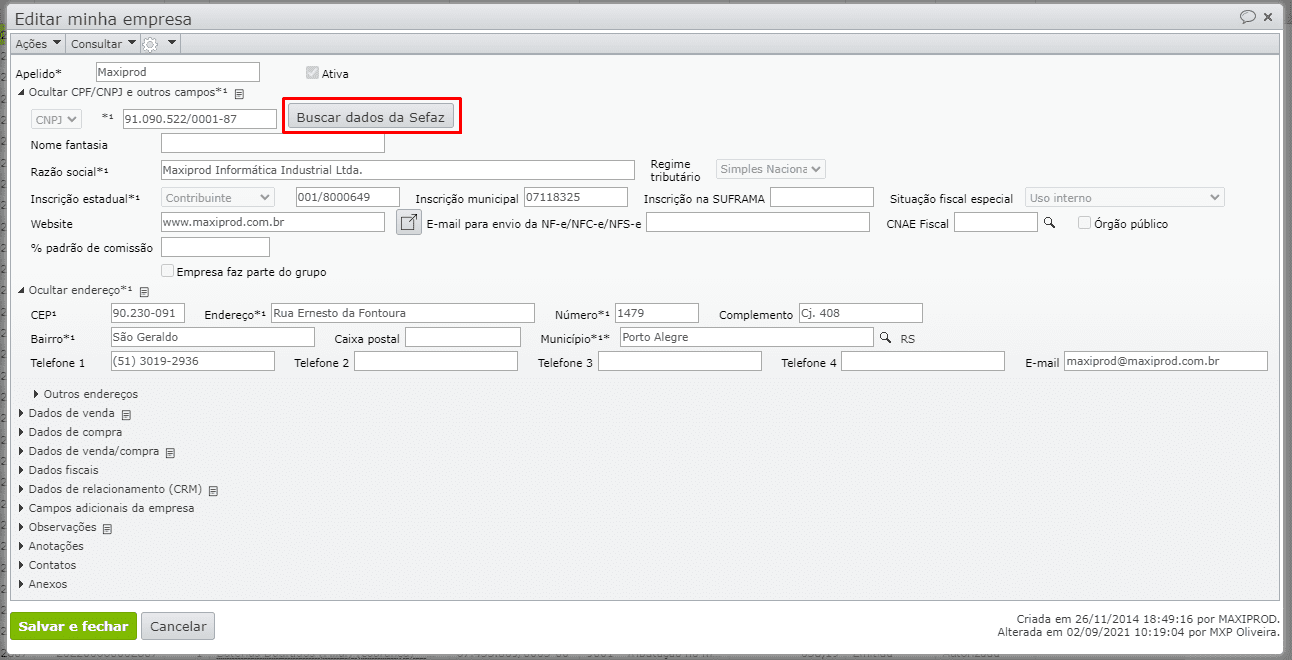Click the Website input field

pyautogui.click(x=272, y=222)
